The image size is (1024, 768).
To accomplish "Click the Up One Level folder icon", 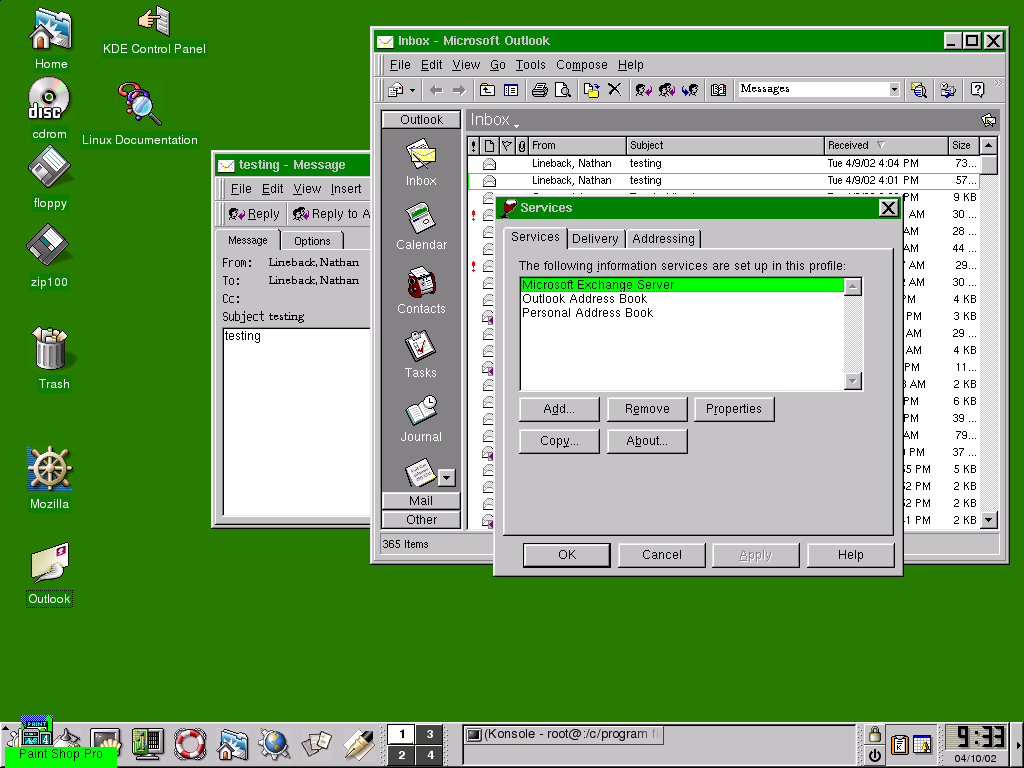I will point(487,90).
